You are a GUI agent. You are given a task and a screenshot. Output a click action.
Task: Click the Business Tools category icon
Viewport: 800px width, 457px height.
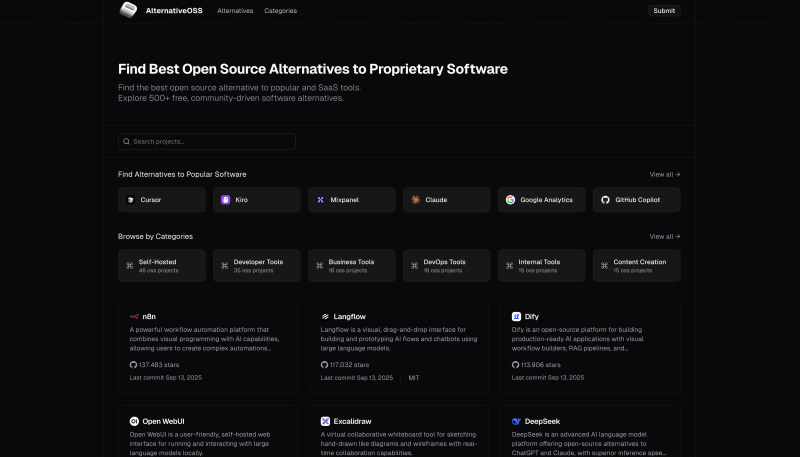(x=319, y=266)
